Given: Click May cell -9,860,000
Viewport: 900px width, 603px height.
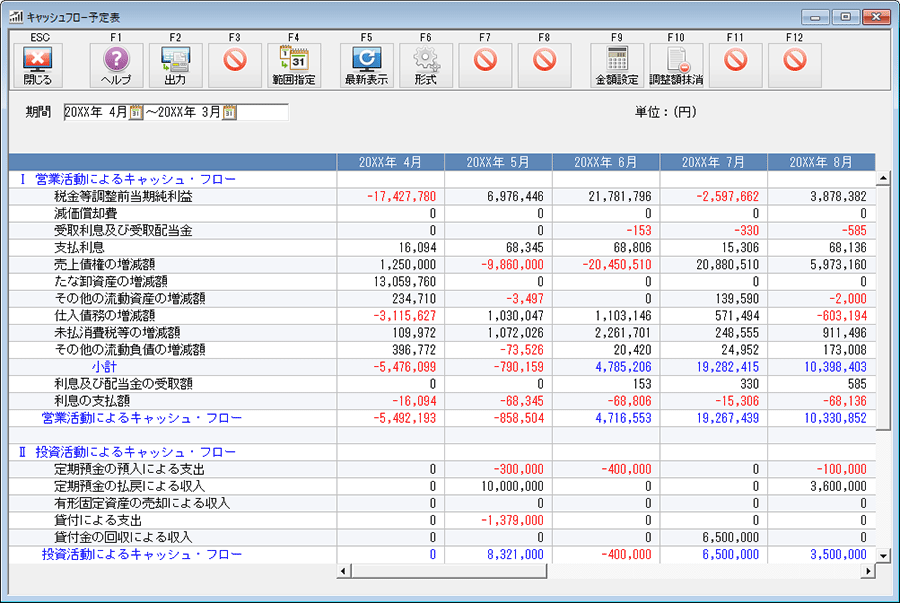Looking at the screenshot, I should tap(498, 264).
